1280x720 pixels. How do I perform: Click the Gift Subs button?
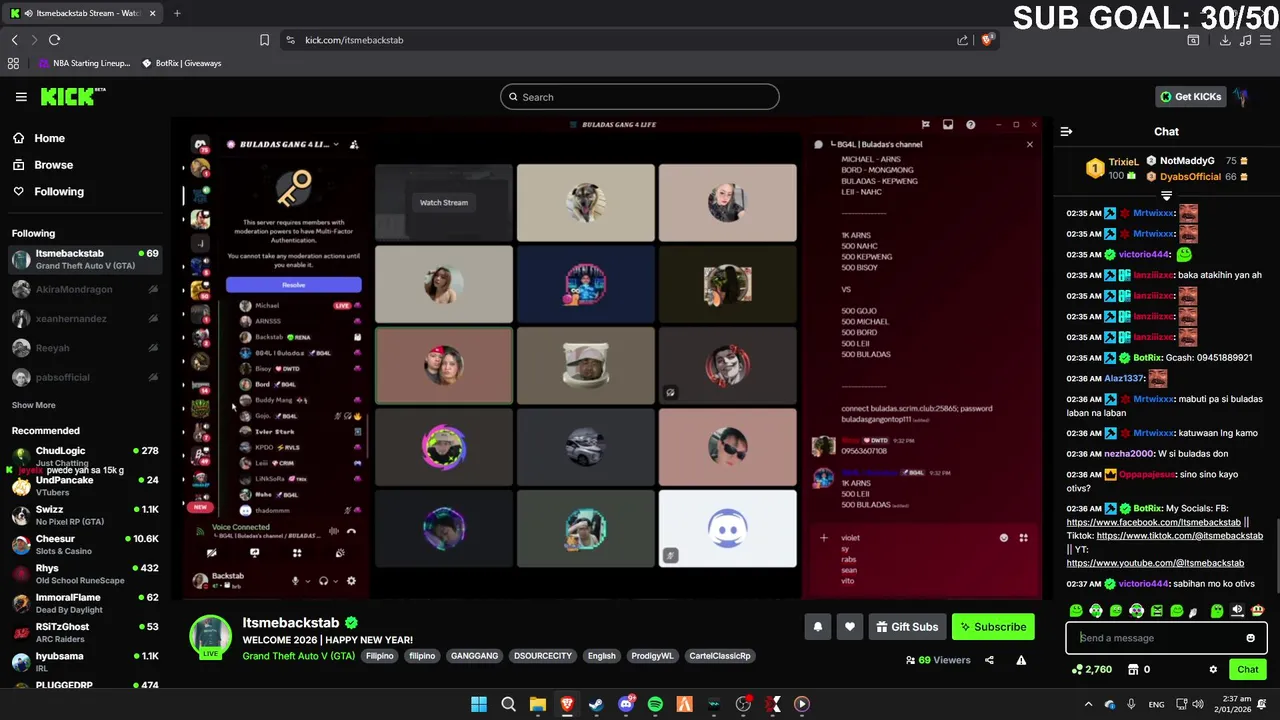coord(907,627)
